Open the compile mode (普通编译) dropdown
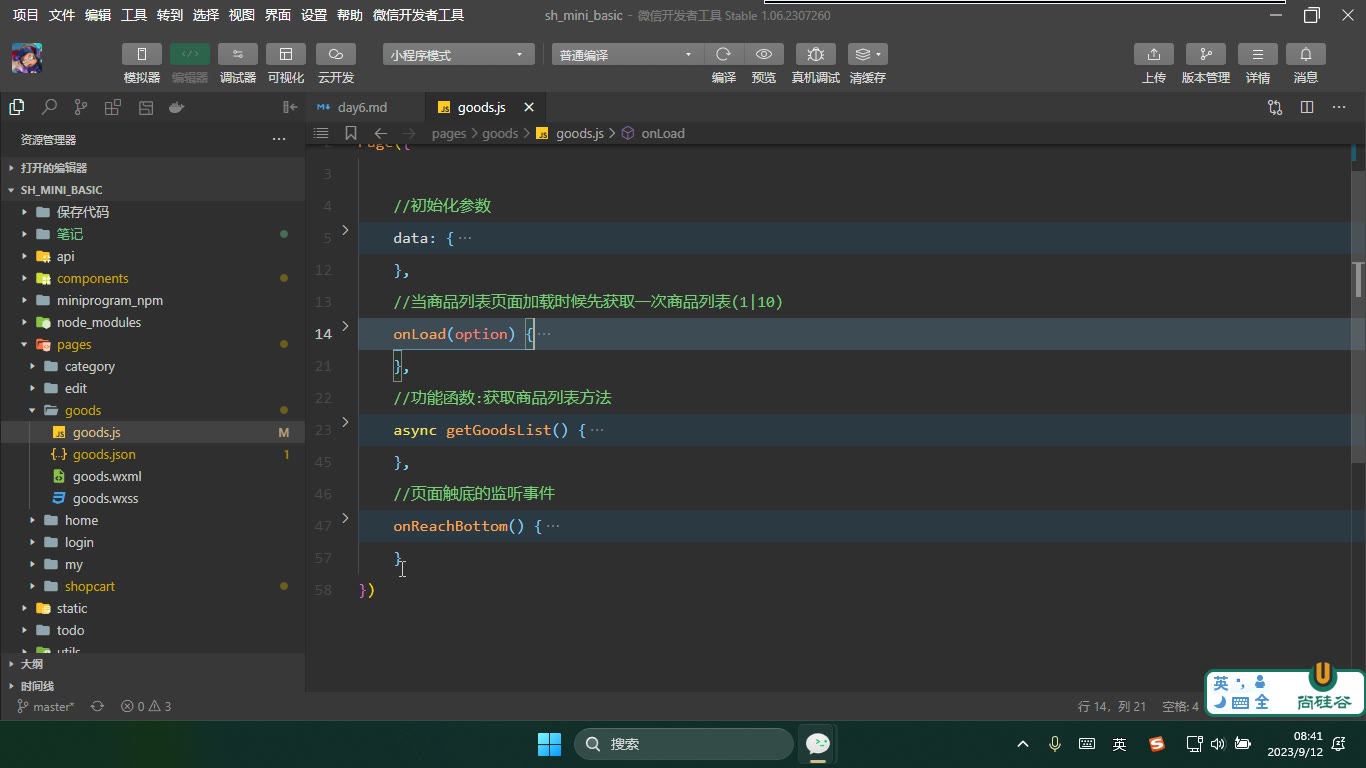1366x768 pixels. pos(627,55)
